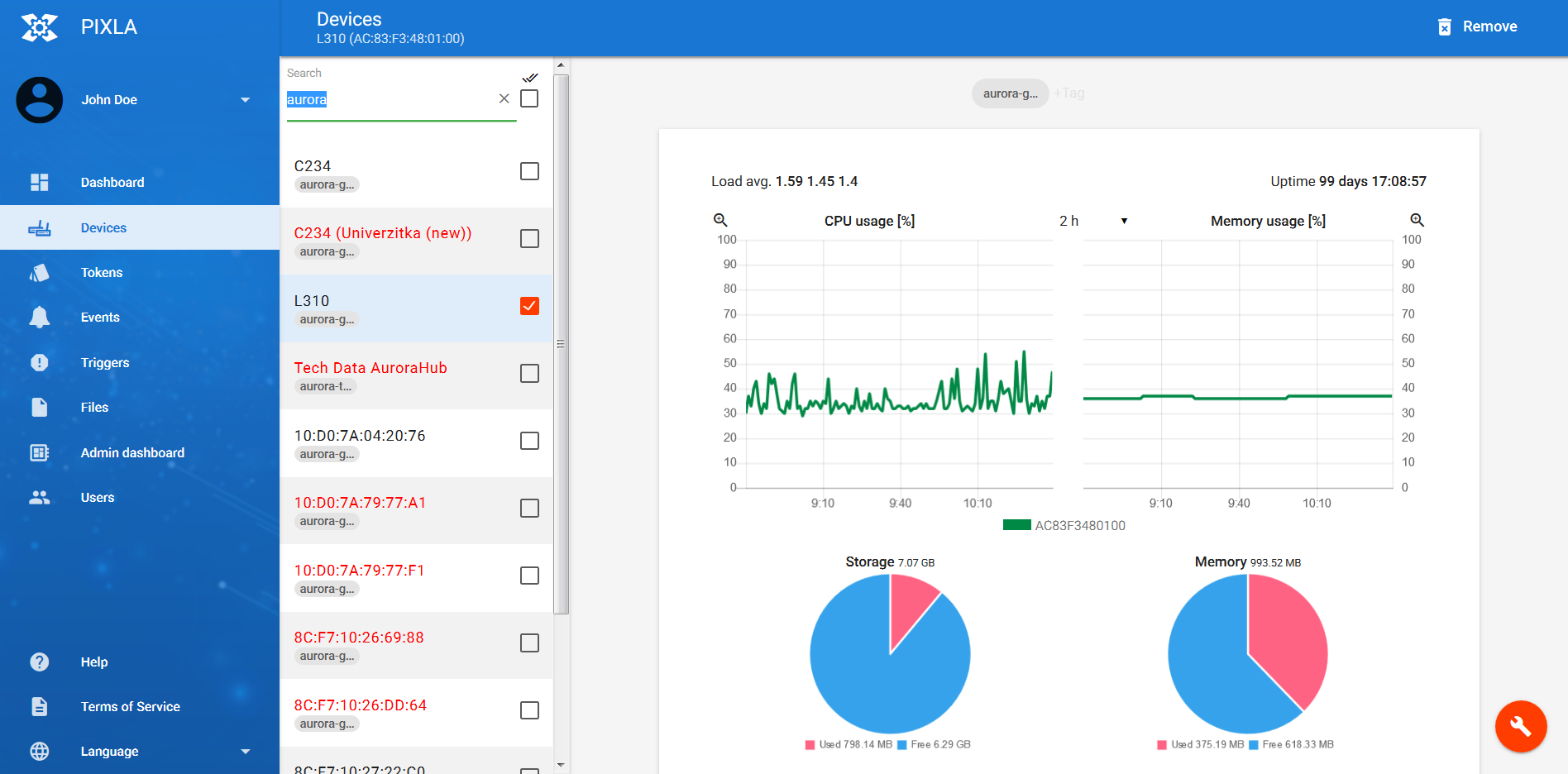Click the device list scroll up arrow

pyautogui.click(x=561, y=64)
